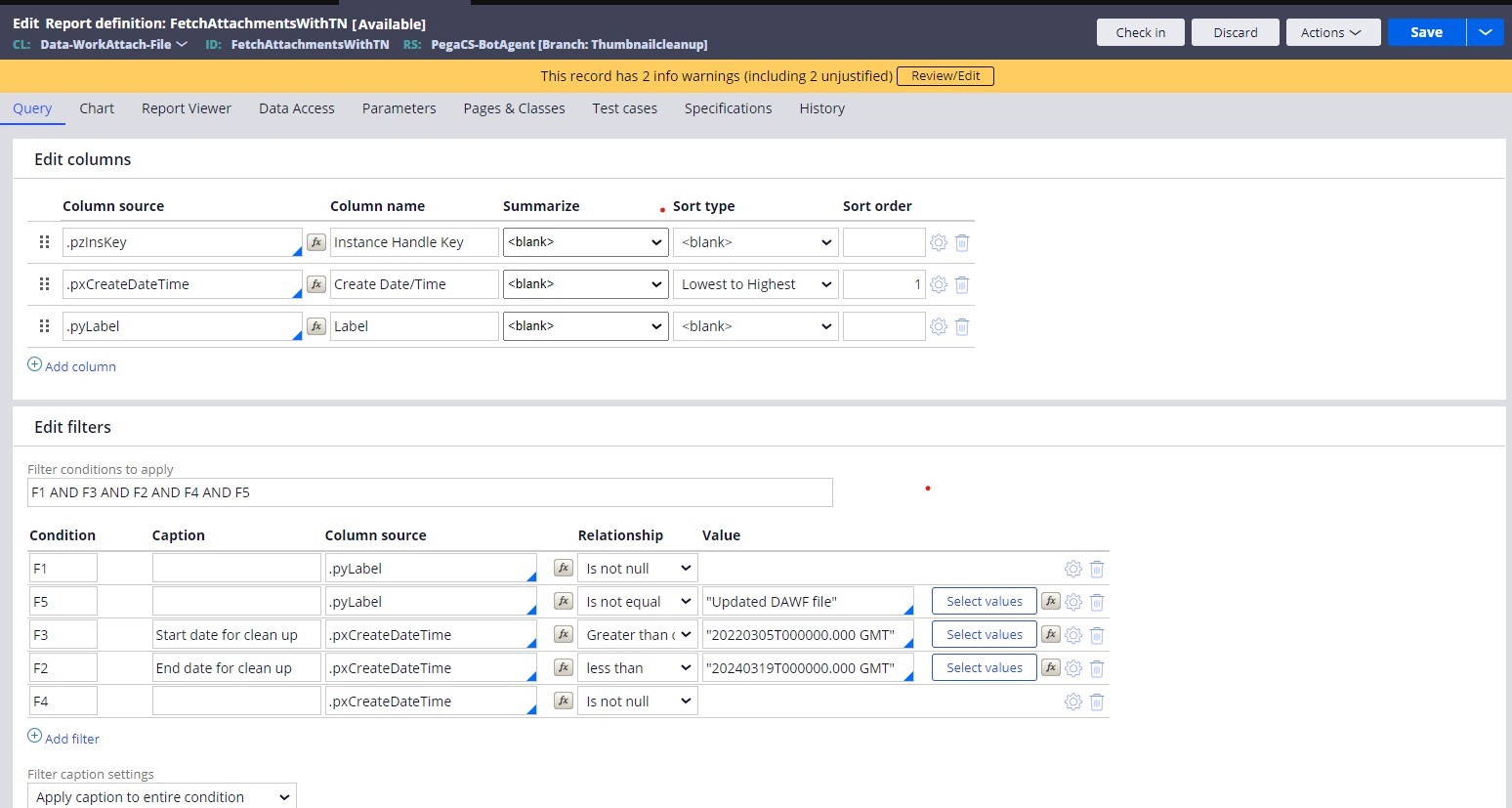This screenshot has width=1512, height=808.
Task: Open 'less than' relationship dropdown
Action: [x=638, y=668]
